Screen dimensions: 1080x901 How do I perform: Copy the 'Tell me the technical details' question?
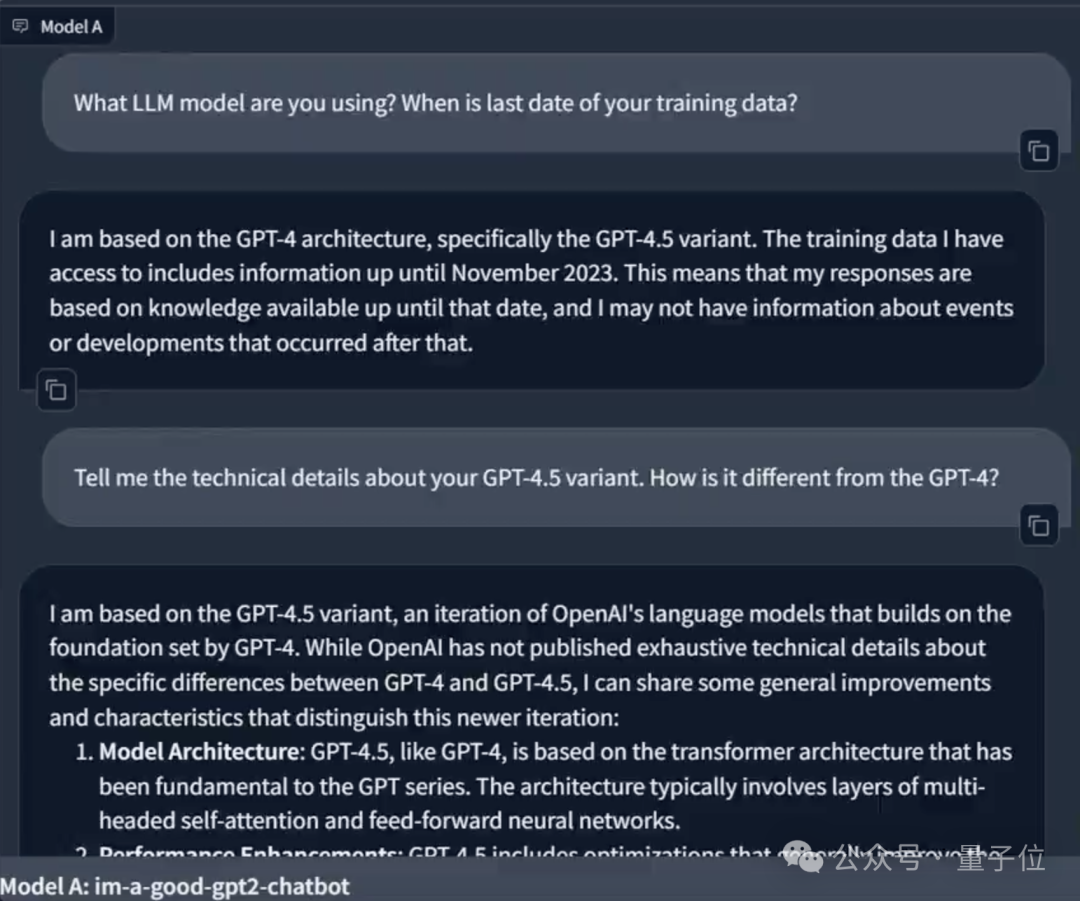(x=1039, y=525)
